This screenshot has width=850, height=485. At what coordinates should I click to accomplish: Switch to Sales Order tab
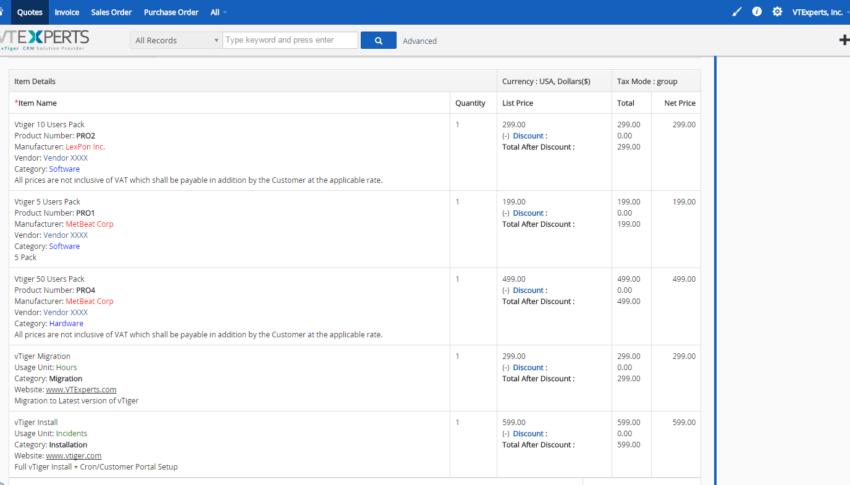pyautogui.click(x=111, y=12)
